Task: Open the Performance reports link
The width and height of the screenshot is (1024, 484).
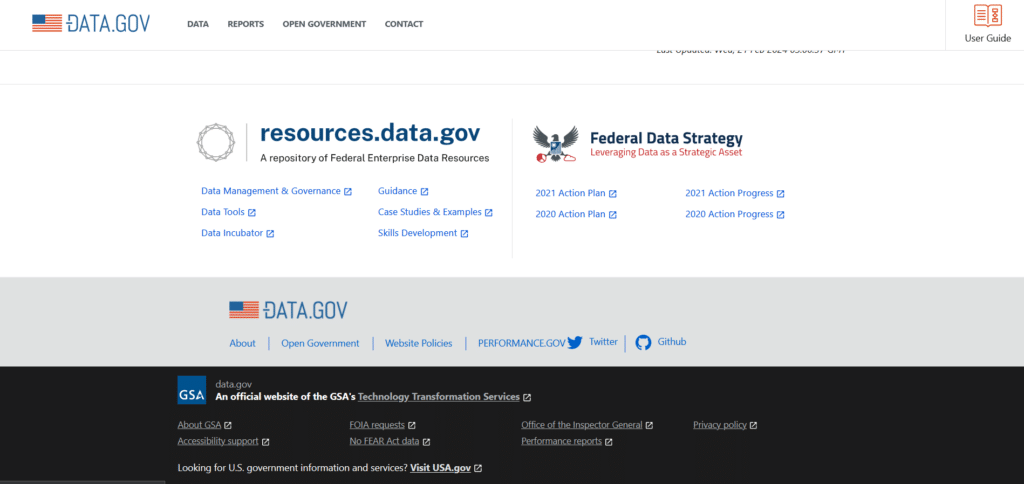Action: [x=562, y=441]
